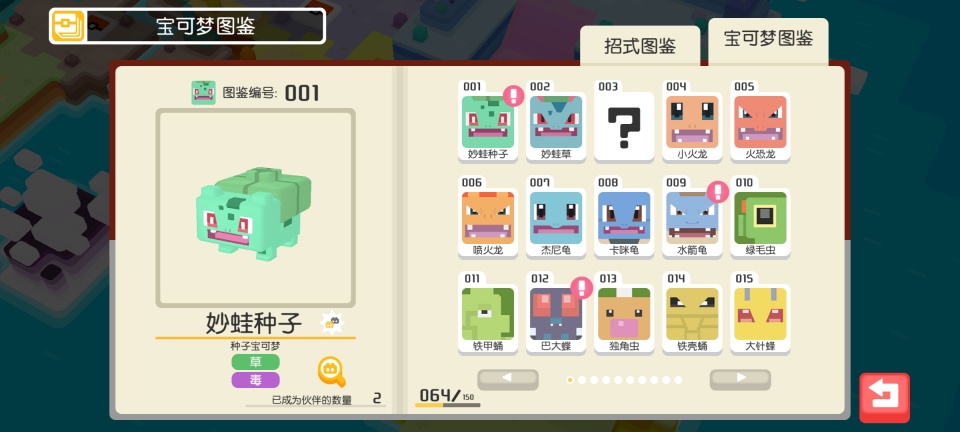
Task: Tap the red back arrow button
Action: (884, 398)
